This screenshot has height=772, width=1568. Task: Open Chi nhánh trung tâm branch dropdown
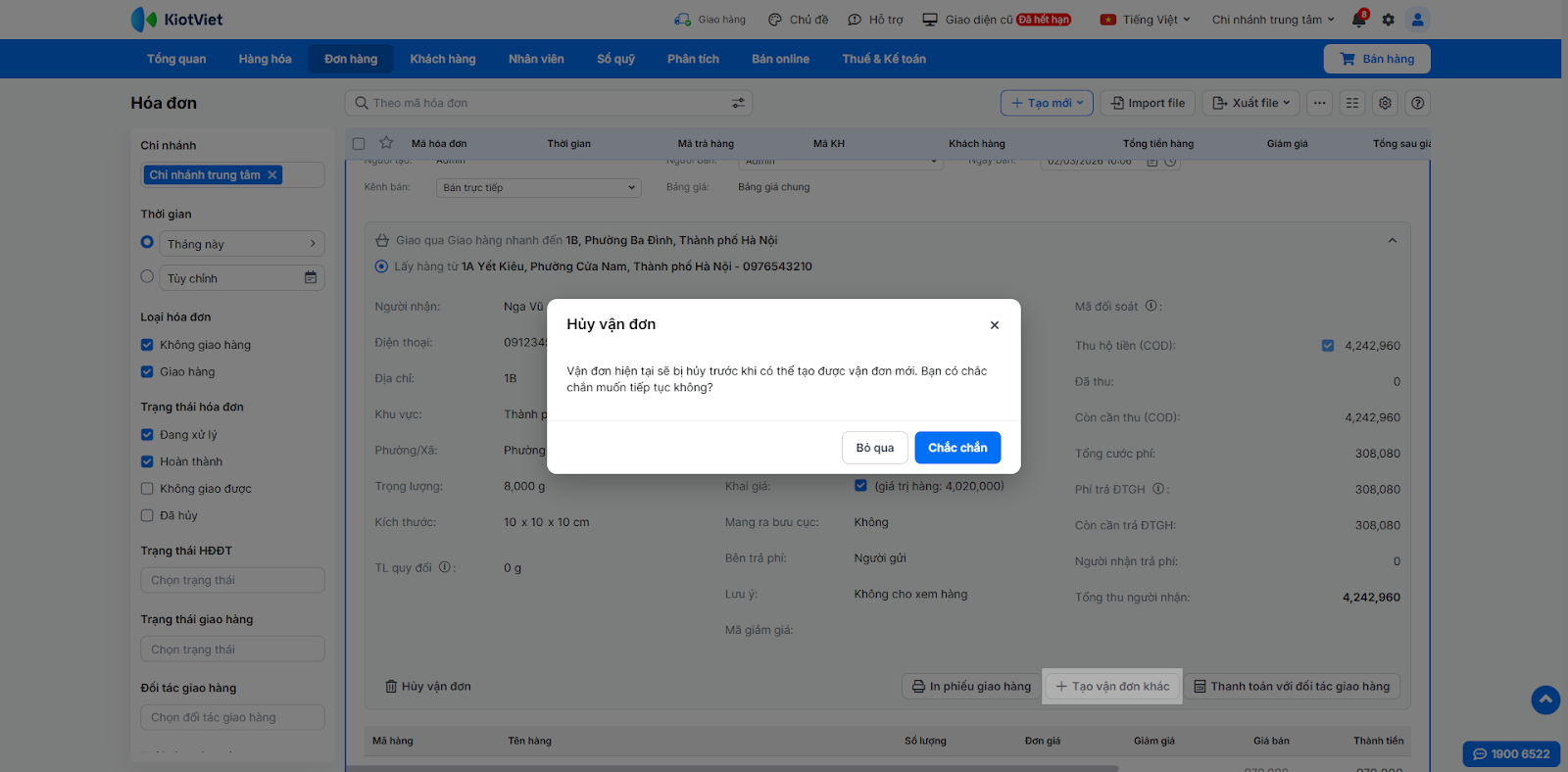[x=1273, y=20]
